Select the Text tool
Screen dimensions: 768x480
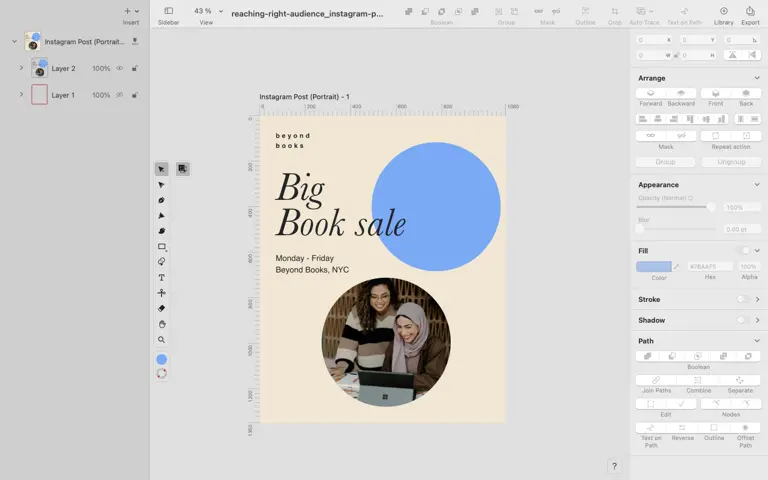[161, 277]
